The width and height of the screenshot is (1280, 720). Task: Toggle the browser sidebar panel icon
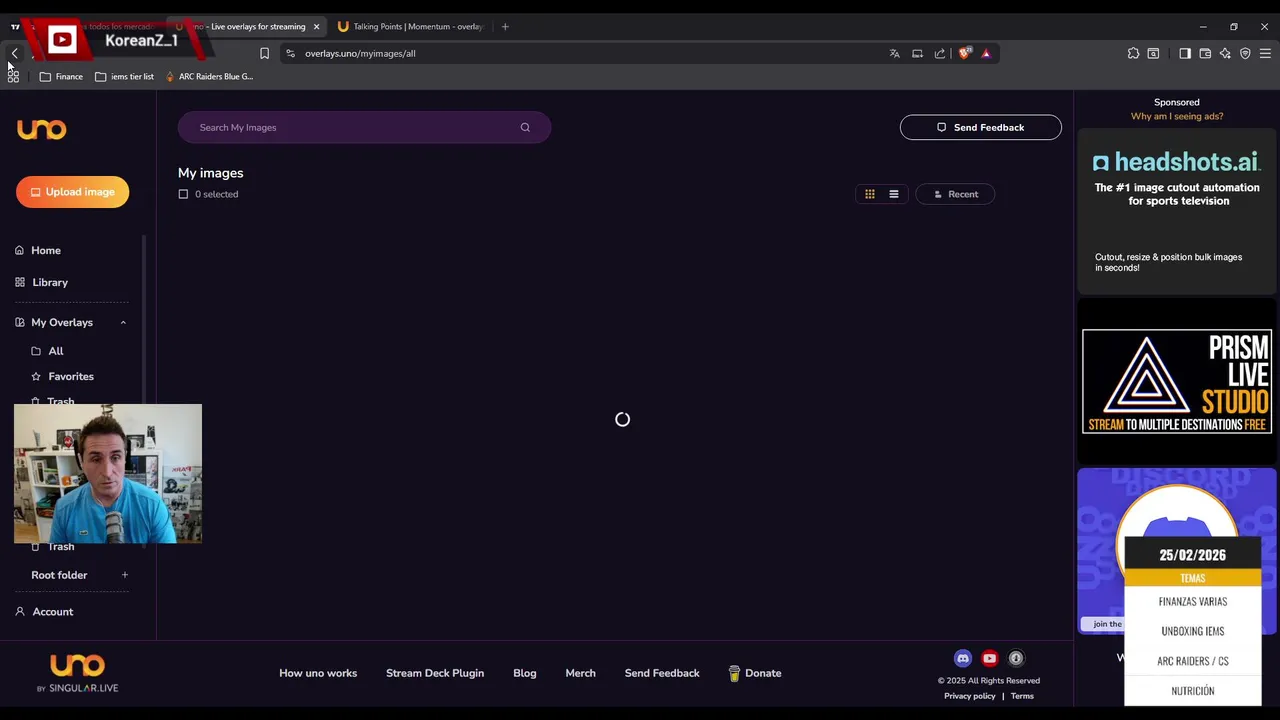tap(1185, 53)
